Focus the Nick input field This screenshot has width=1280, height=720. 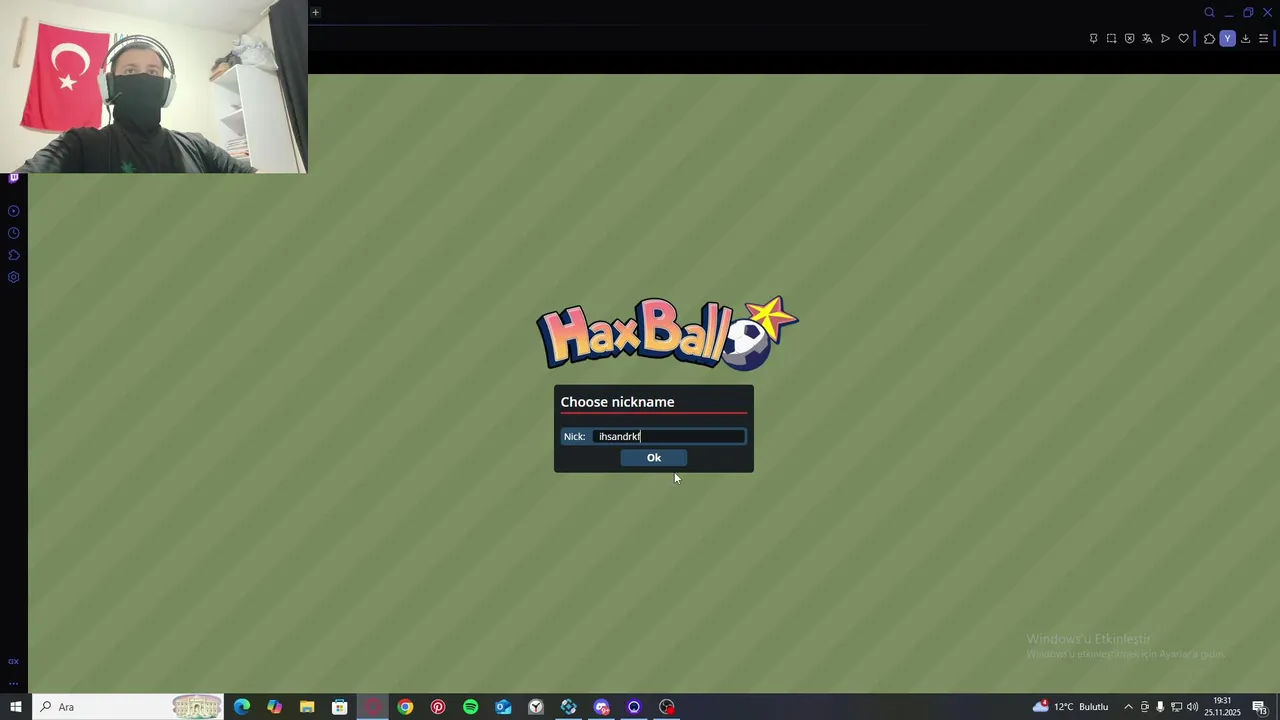click(x=669, y=436)
